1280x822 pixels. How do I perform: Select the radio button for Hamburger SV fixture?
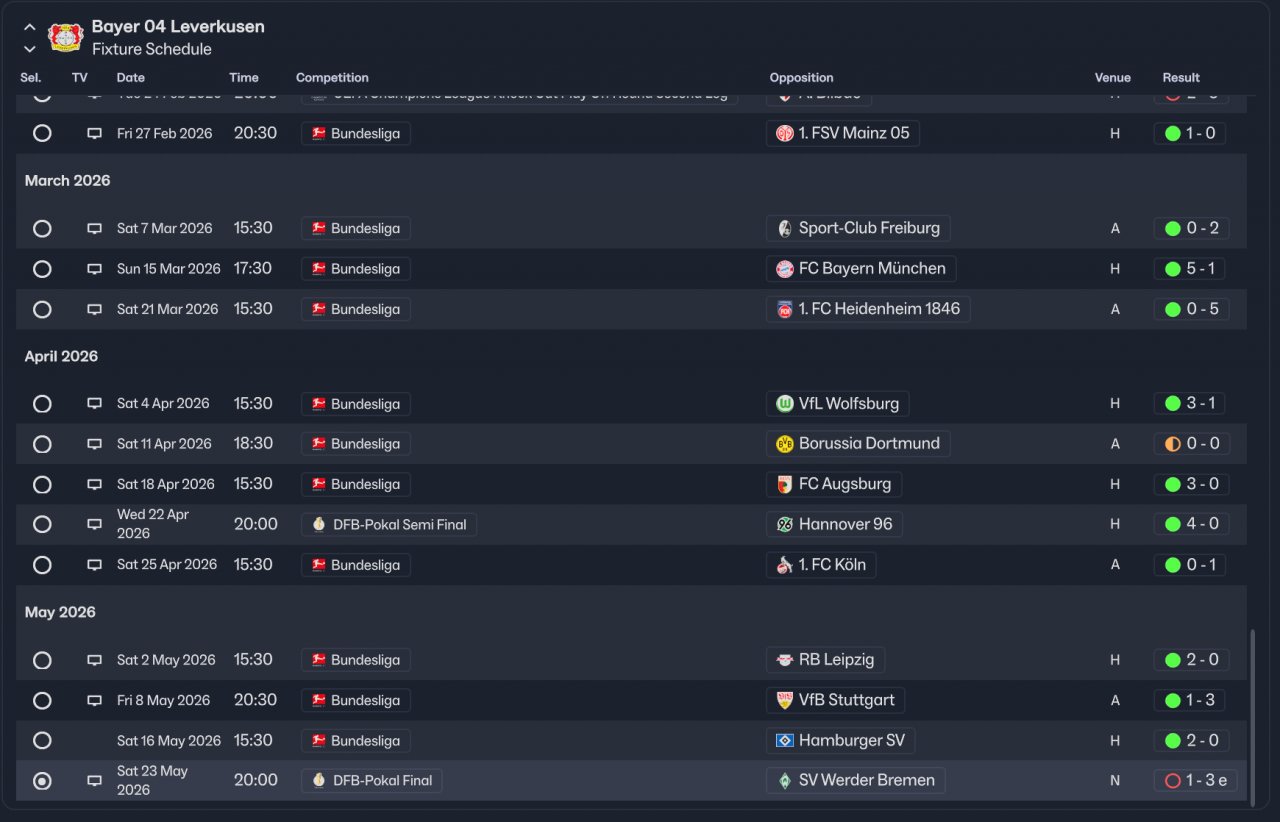[42, 741]
